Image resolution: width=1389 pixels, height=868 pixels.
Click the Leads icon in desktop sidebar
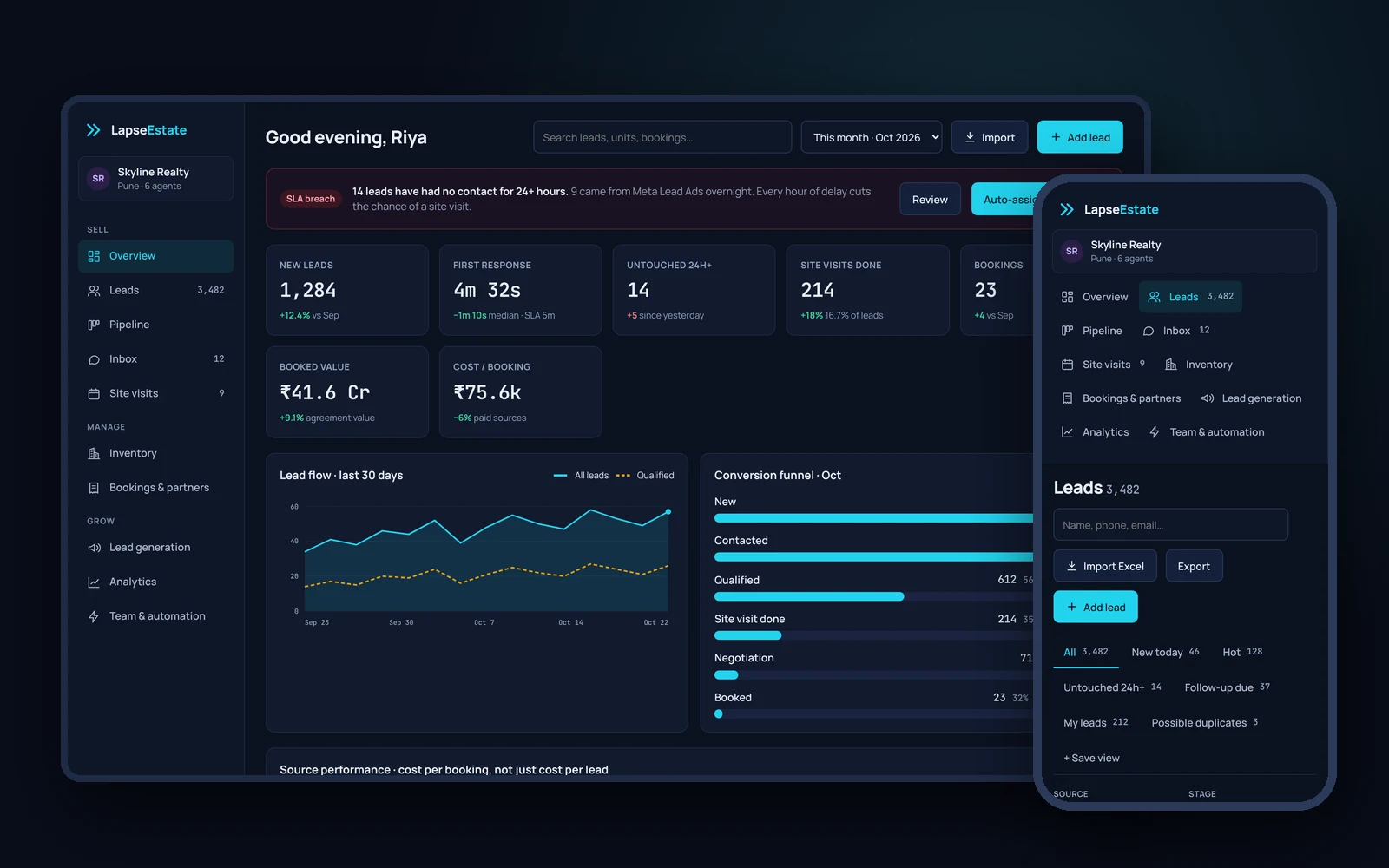click(94, 291)
